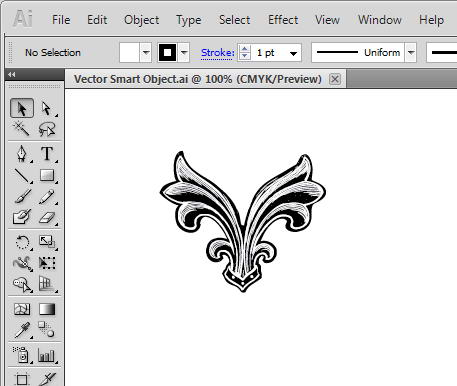The width and height of the screenshot is (457, 386).
Task: Click the Ai application logo
Action: 23,19
